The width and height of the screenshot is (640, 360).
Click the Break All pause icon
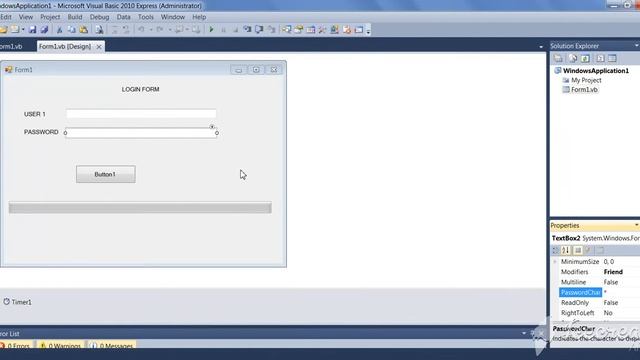(x=223, y=29)
